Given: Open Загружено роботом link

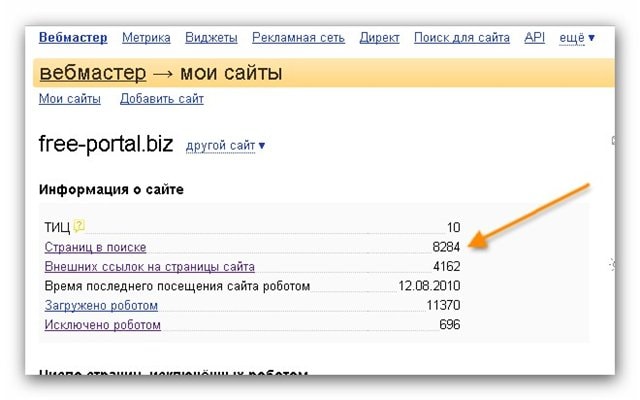Looking at the screenshot, I should coord(101,305).
